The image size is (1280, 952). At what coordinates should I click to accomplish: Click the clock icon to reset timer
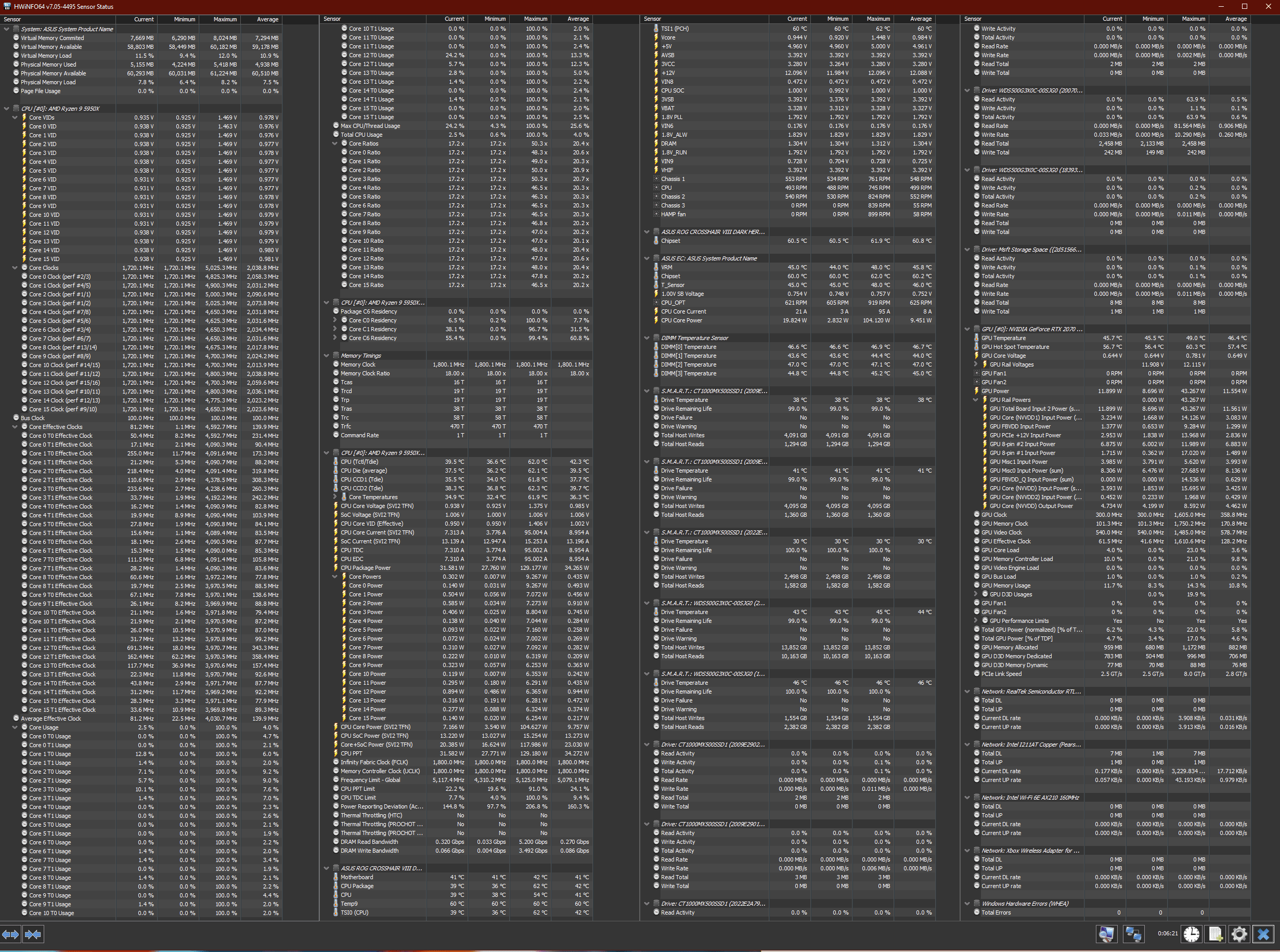click(1191, 934)
